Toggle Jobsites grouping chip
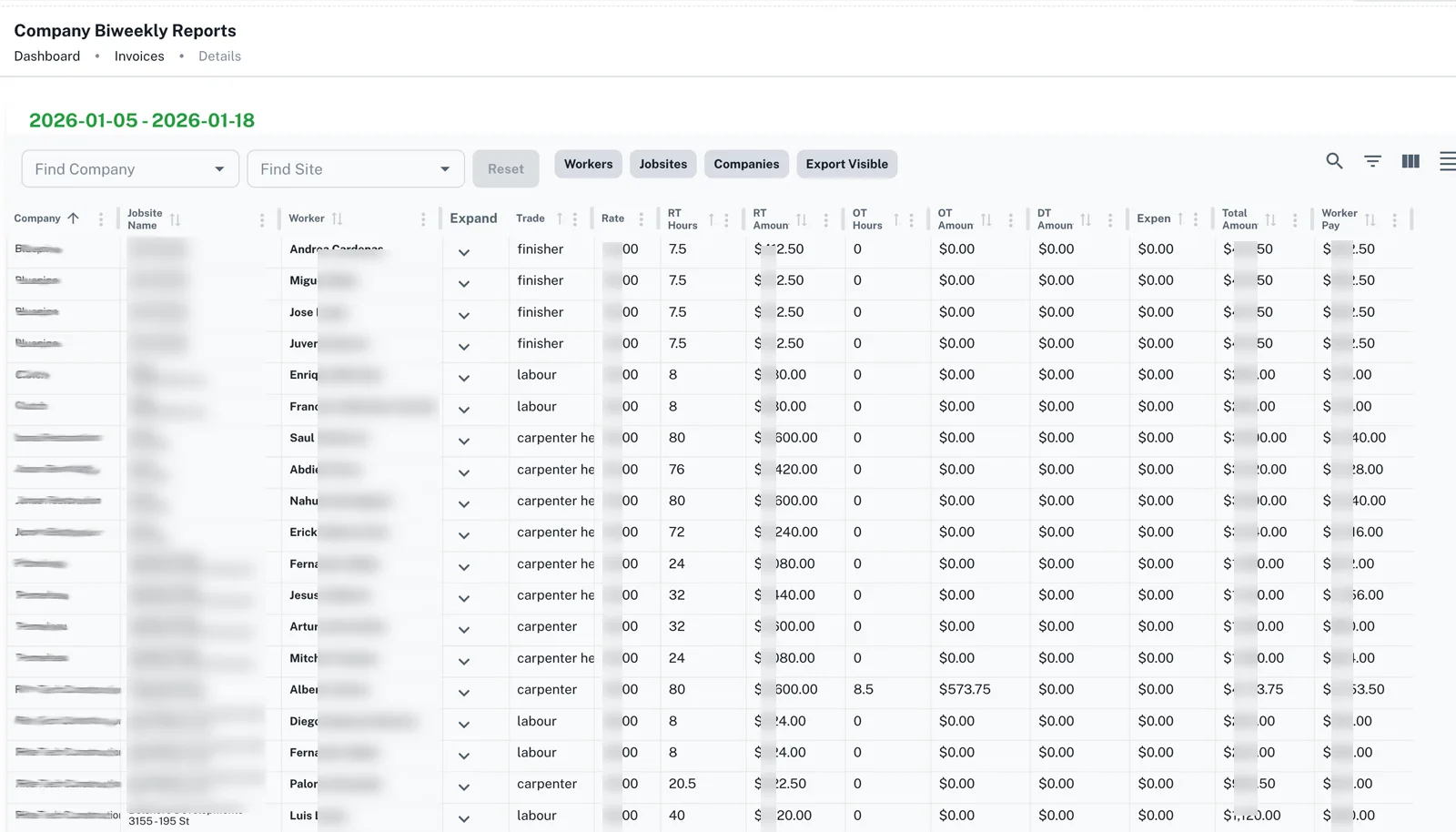 [662, 164]
